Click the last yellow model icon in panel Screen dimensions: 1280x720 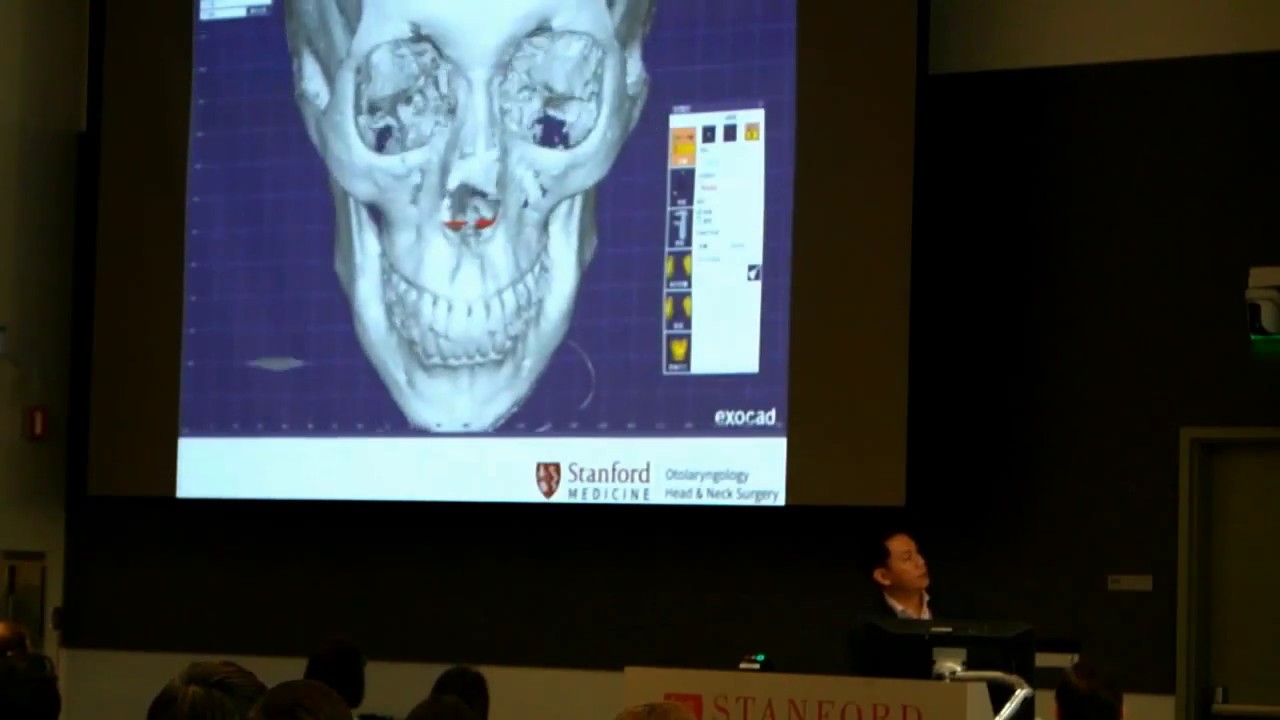click(679, 353)
